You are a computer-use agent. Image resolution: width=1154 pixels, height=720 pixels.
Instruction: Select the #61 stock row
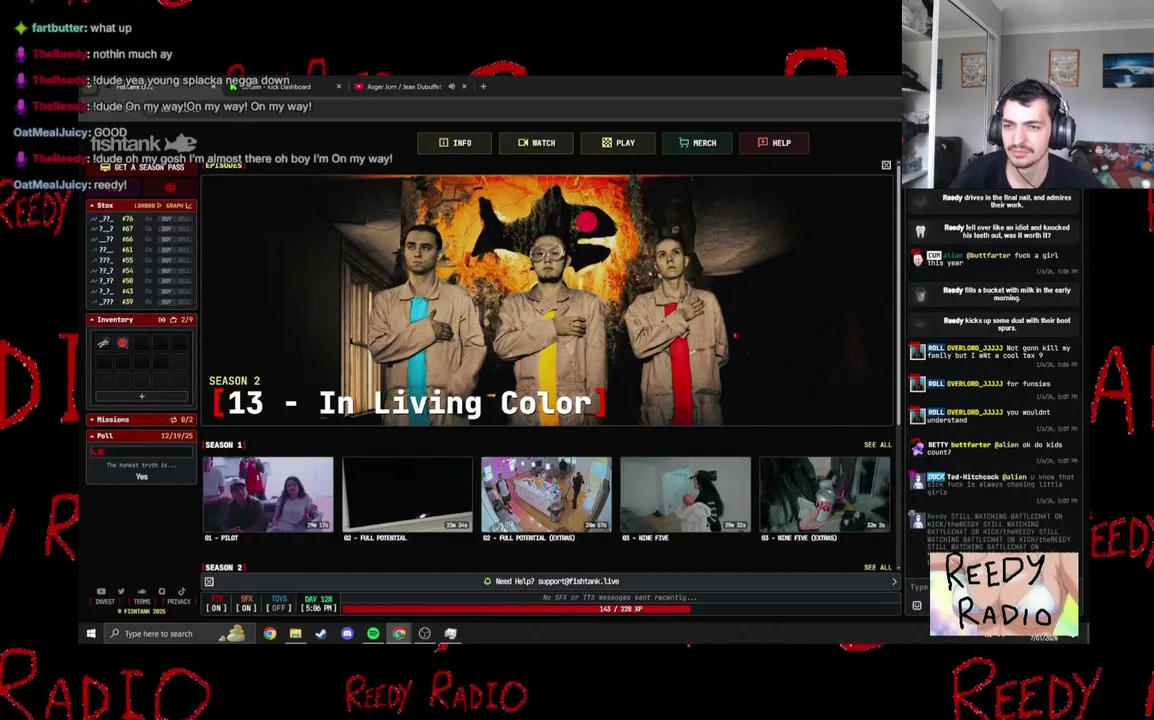(x=141, y=250)
